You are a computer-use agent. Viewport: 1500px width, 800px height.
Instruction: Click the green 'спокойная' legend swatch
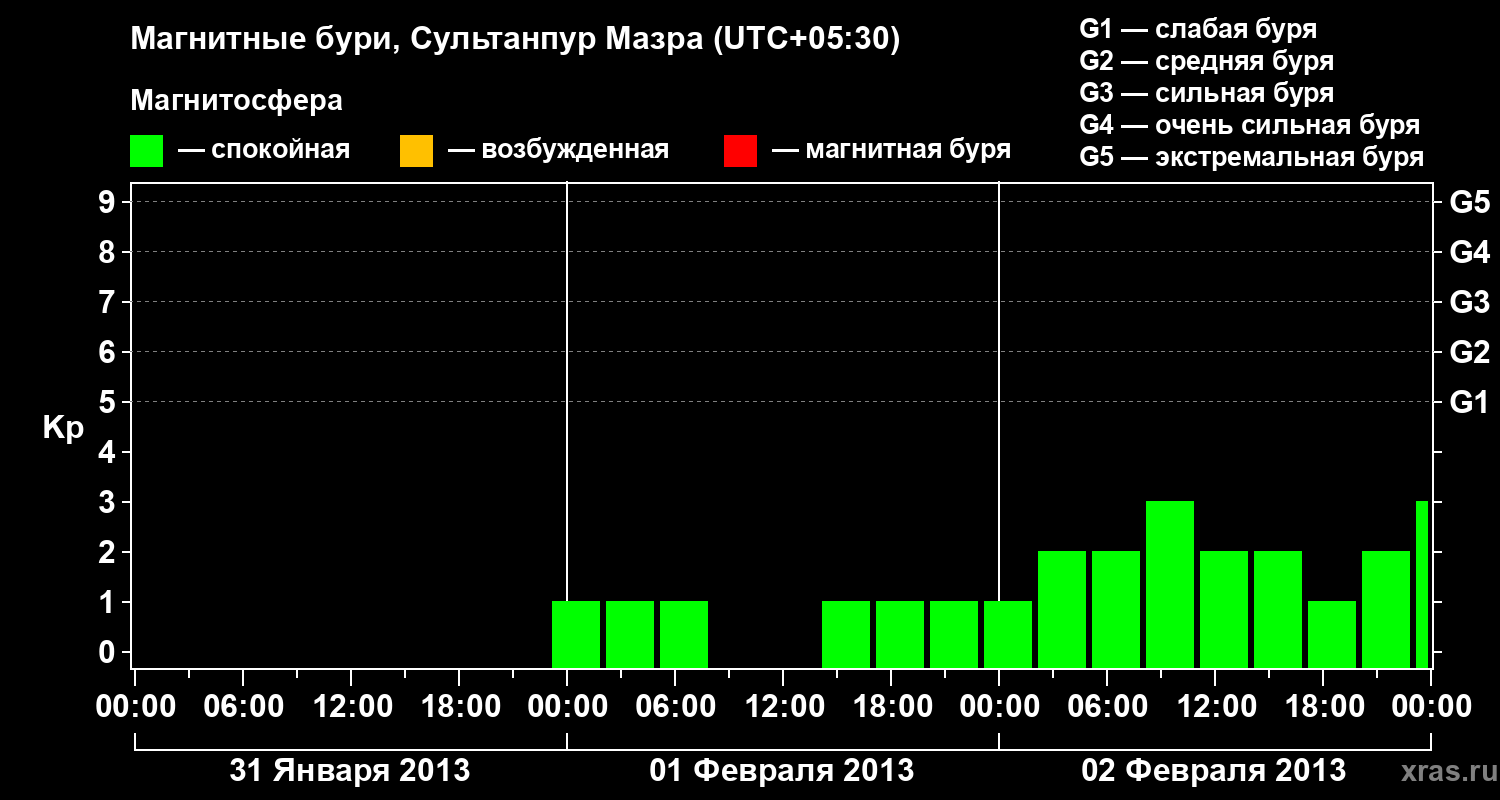click(x=146, y=151)
